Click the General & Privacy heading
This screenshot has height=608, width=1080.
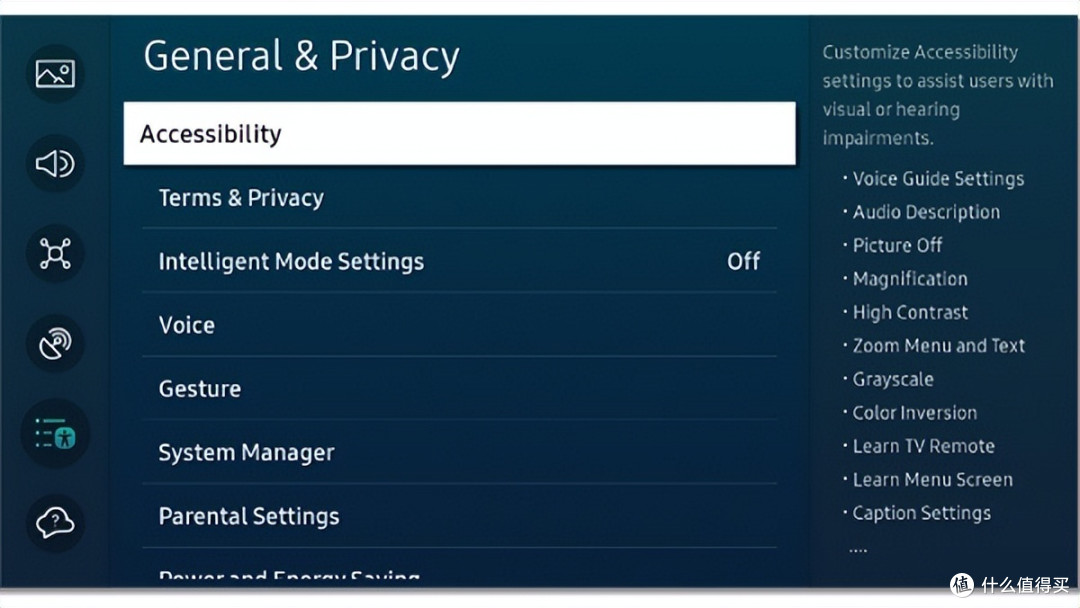pyautogui.click(x=301, y=56)
